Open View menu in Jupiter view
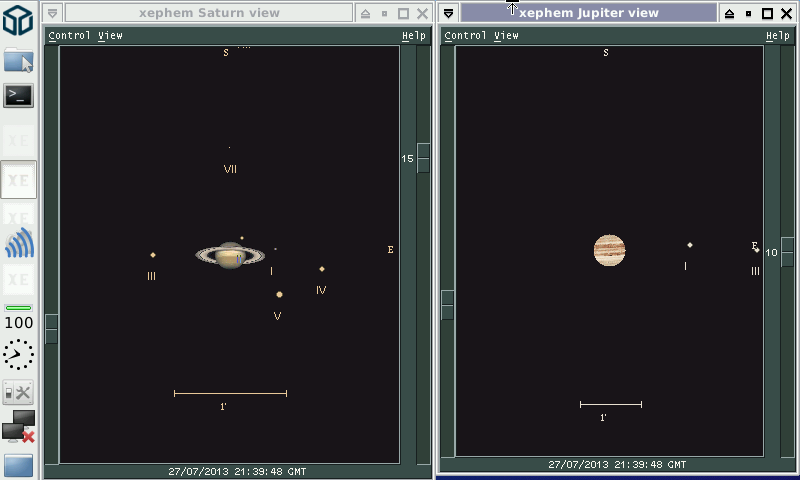This screenshot has height=480, width=800. click(x=506, y=36)
